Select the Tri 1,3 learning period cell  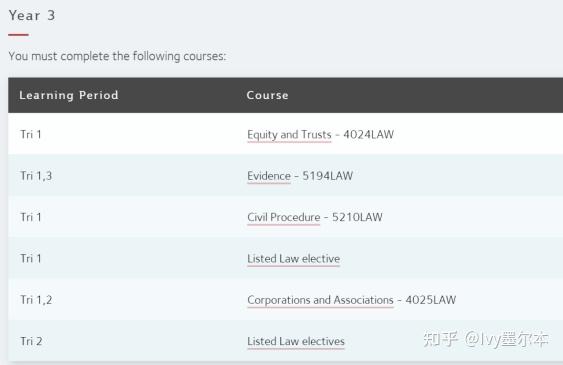pos(36,176)
